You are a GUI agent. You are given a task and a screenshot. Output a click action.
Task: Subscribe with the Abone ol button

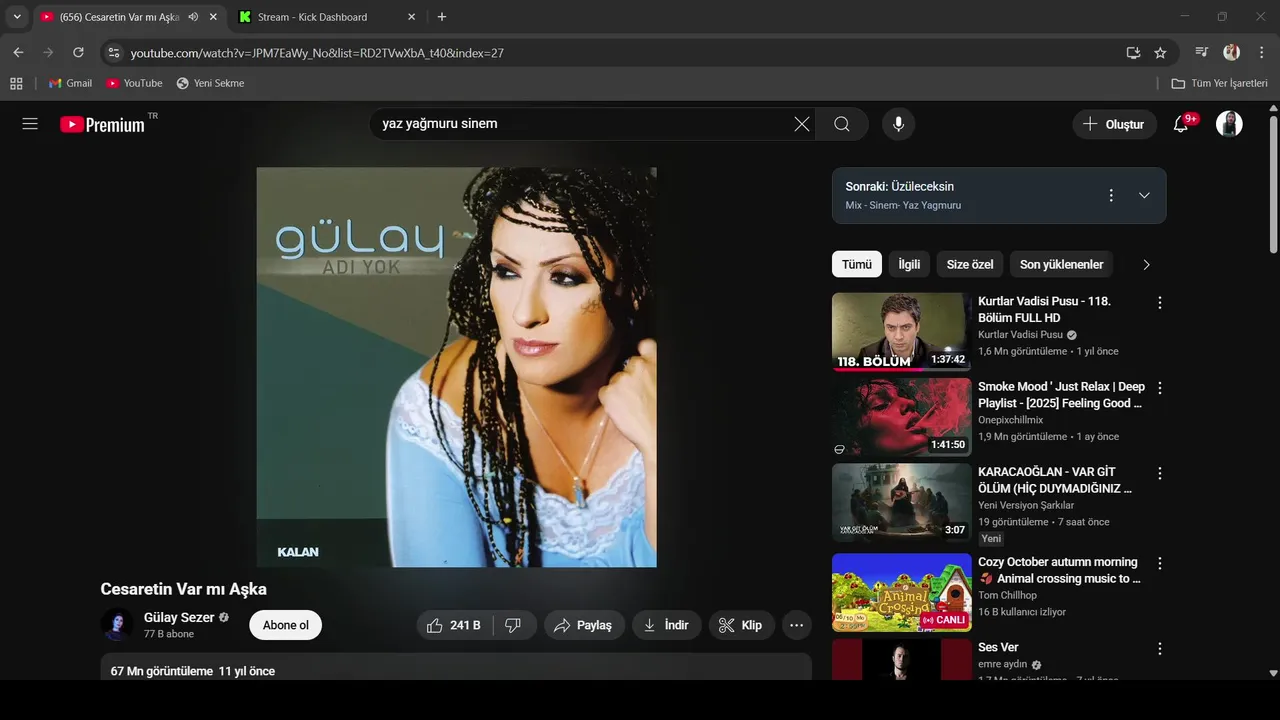pos(285,625)
